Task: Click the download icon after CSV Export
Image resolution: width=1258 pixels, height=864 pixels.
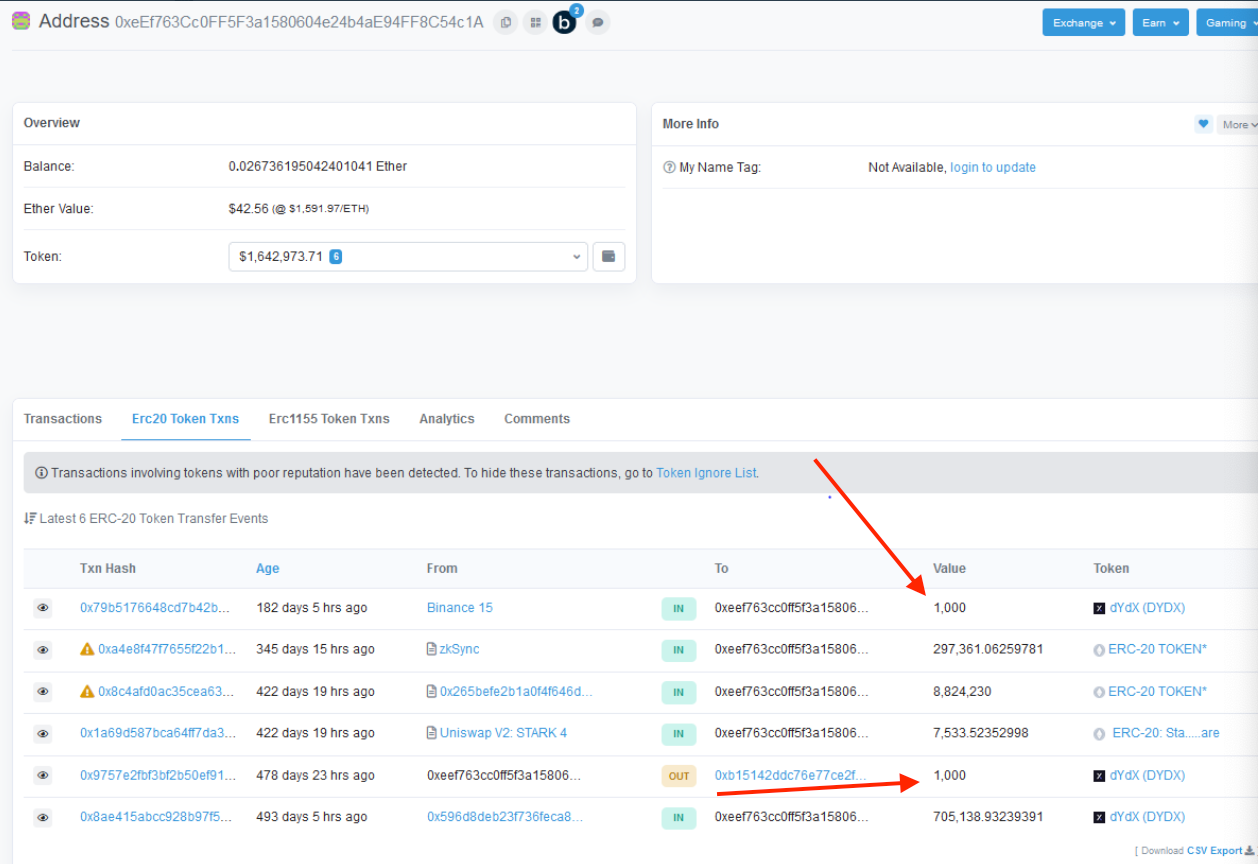Action: 1249,851
